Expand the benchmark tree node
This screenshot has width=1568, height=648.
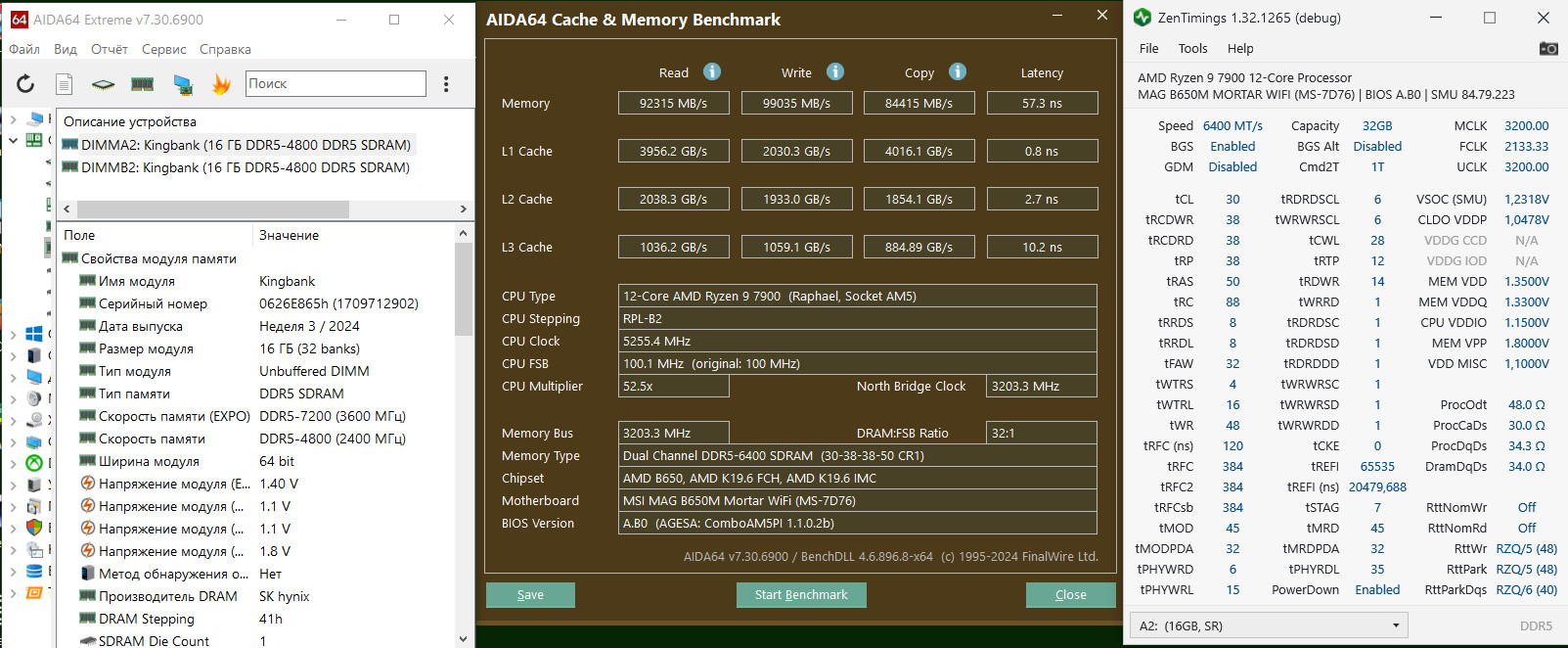coord(13,593)
